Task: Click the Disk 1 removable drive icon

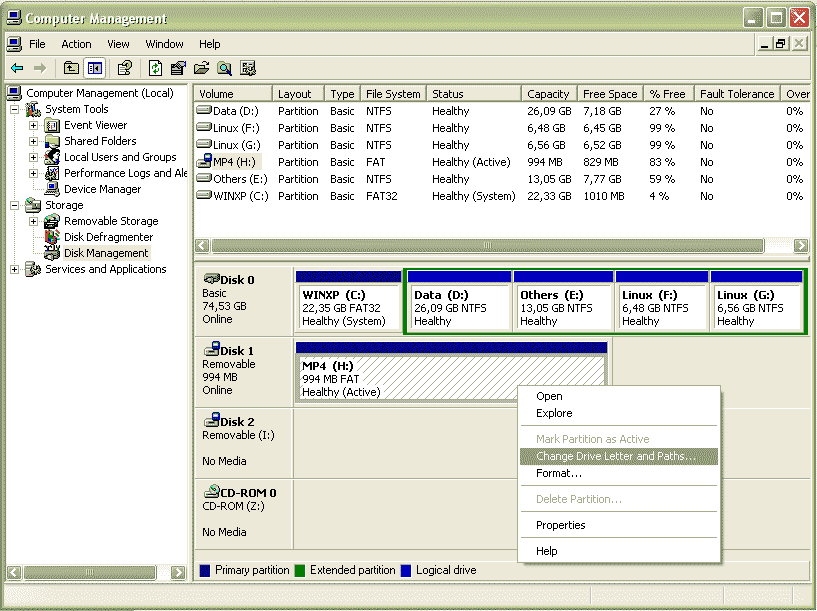Action: (211, 350)
